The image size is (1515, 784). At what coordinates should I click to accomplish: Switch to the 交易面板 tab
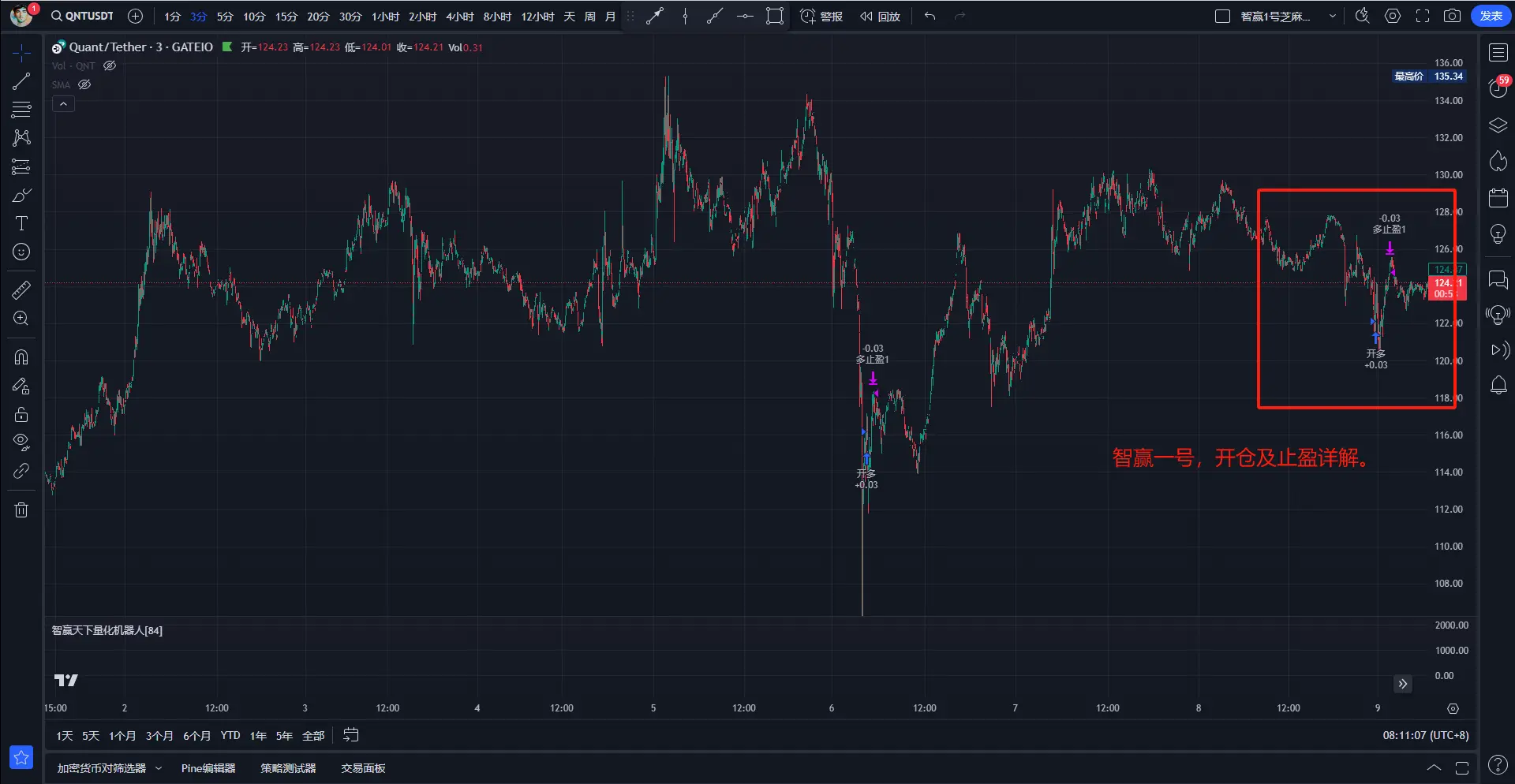363,767
